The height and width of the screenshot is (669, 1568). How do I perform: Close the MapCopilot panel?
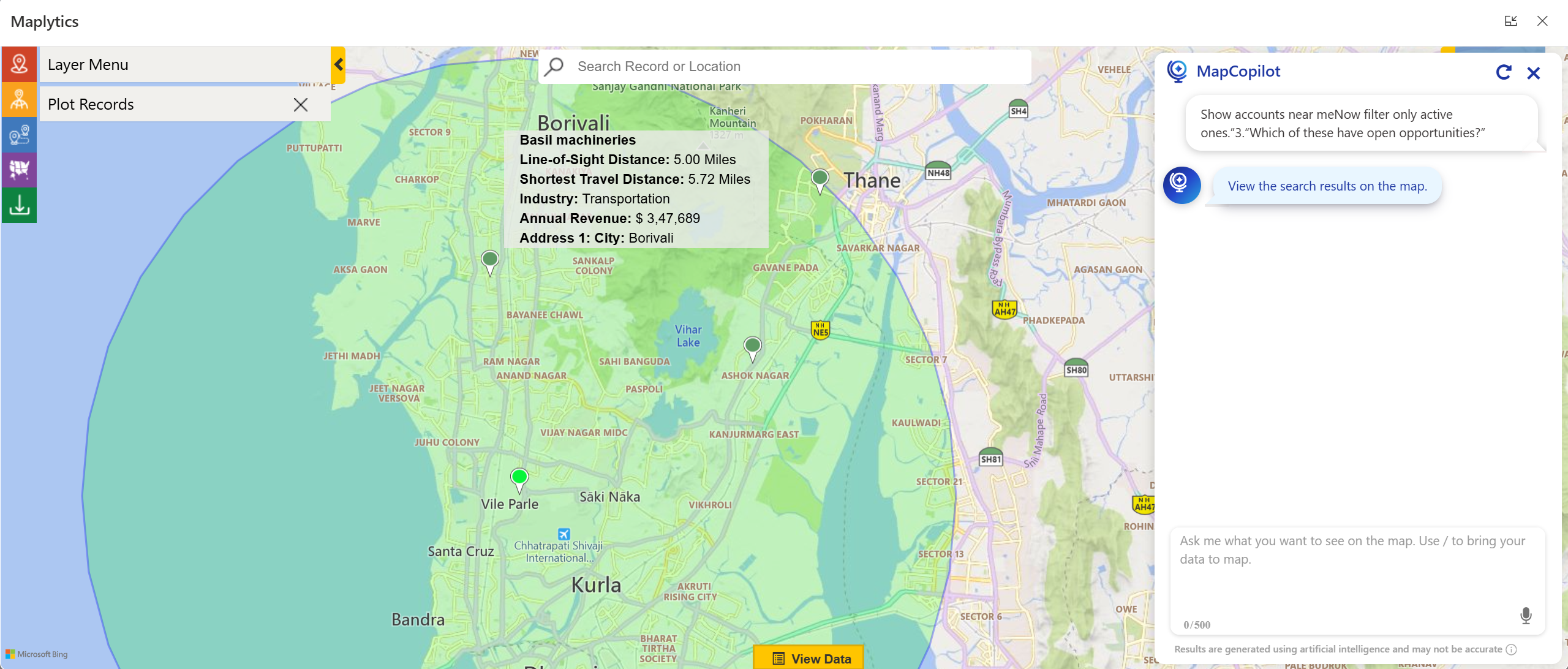coord(1534,74)
